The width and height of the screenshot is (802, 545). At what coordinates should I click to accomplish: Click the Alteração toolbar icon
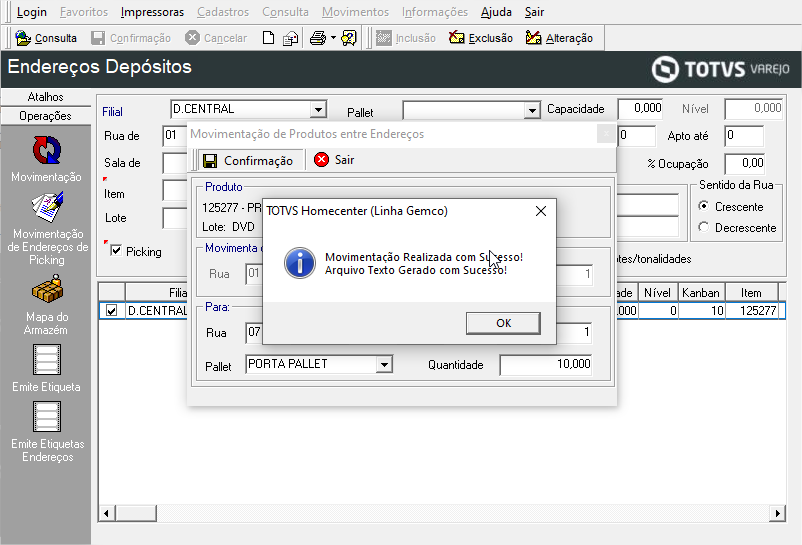click(x=533, y=38)
